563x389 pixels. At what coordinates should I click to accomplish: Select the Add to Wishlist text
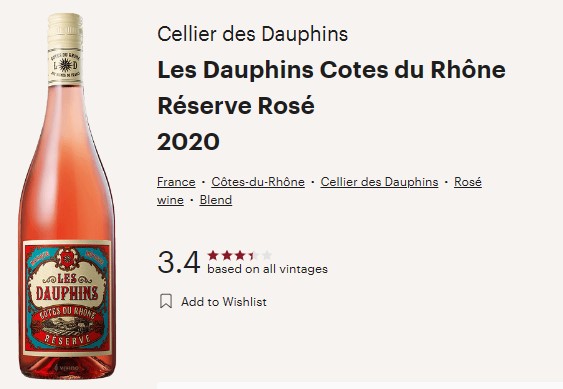pyautogui.click(x=224, y=302)
